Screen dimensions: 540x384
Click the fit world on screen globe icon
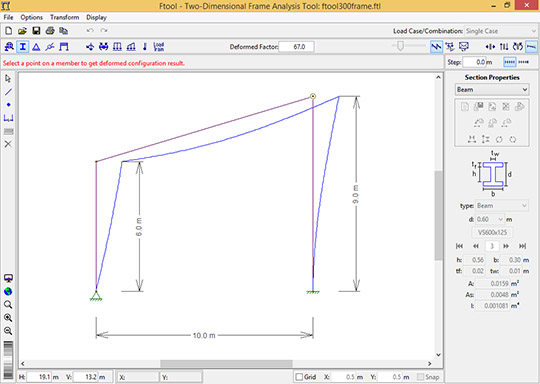8,292
